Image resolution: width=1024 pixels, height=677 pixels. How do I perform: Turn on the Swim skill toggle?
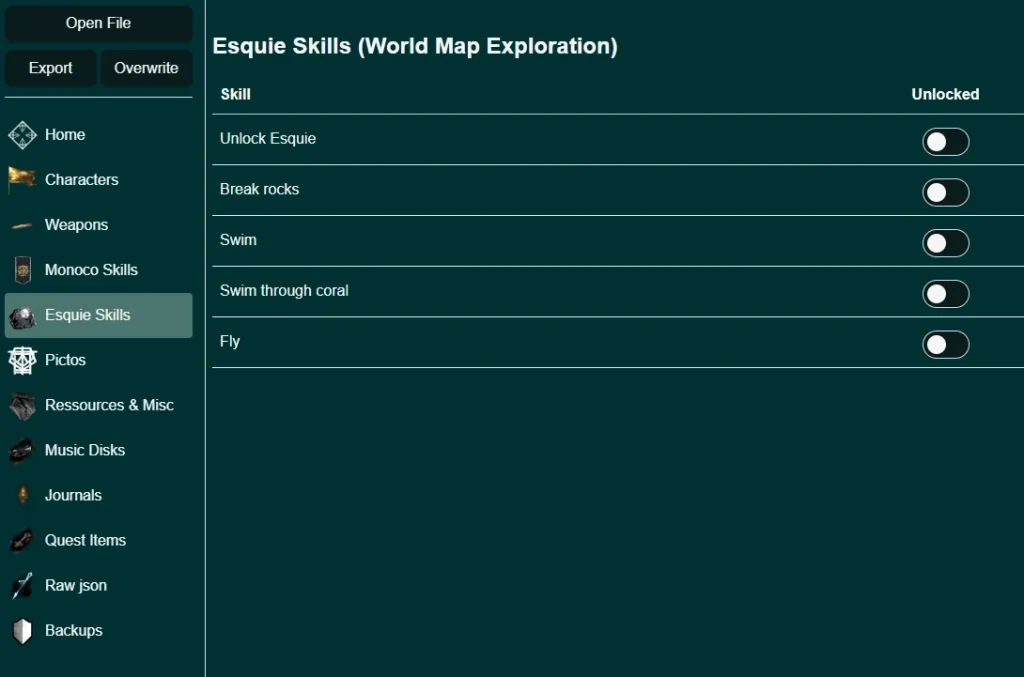tap(945, 243)
